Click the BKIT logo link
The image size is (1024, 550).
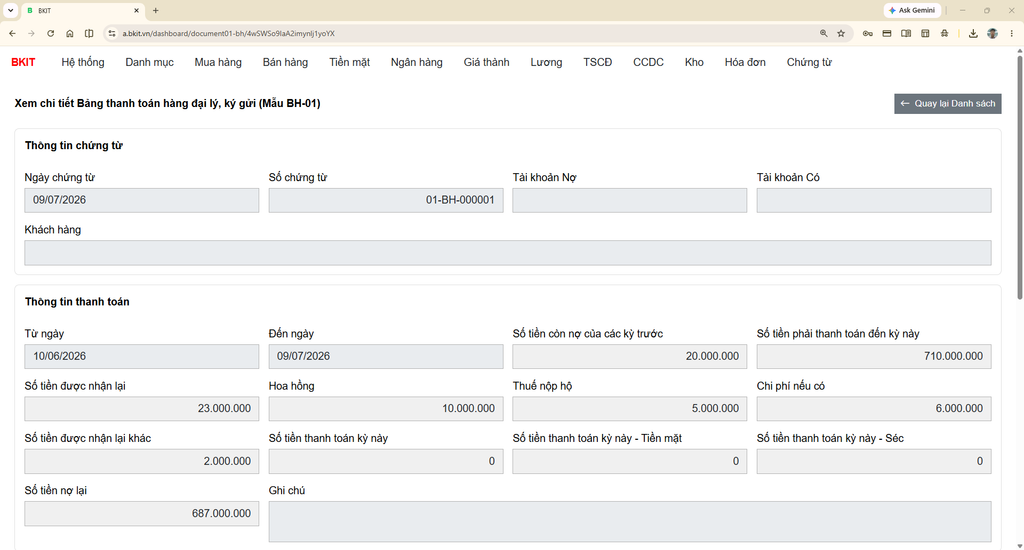tap(24, 62)
